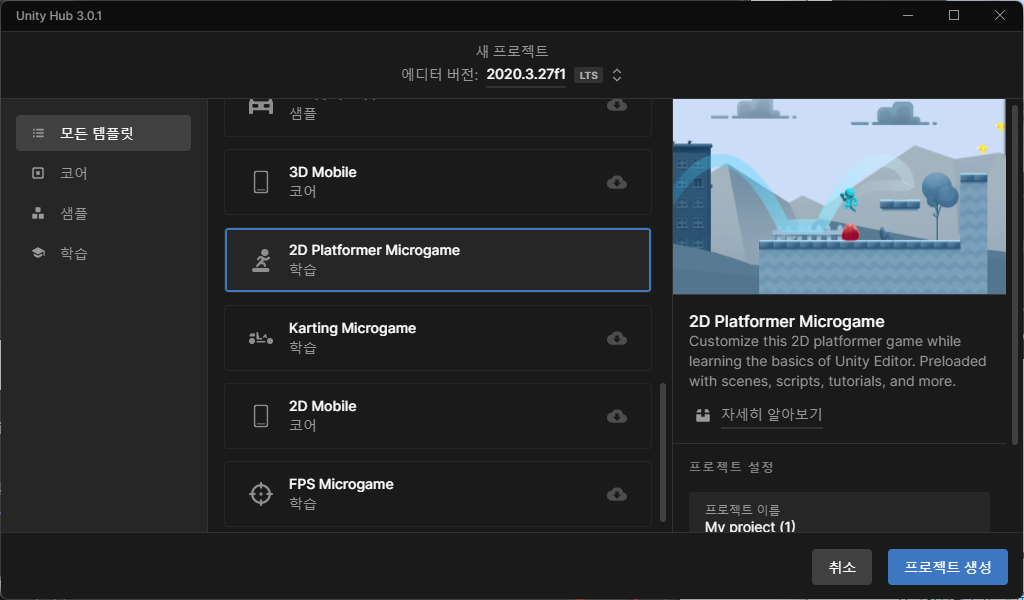Viewport: 1024px width, 600px height.
Task: Click the cloud download icon on 샘플 card
Action: (x=616, y=105)
